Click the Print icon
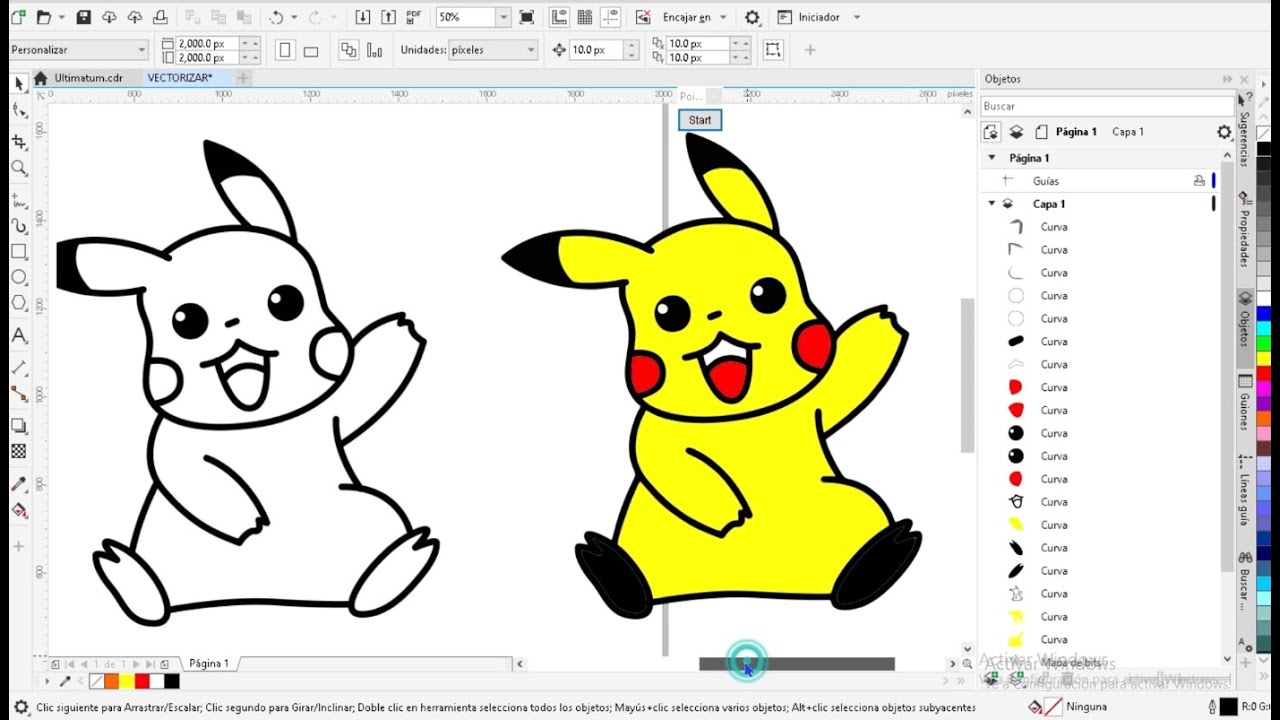The height and width of the screenshot is (720, 1280). [160, 17]
